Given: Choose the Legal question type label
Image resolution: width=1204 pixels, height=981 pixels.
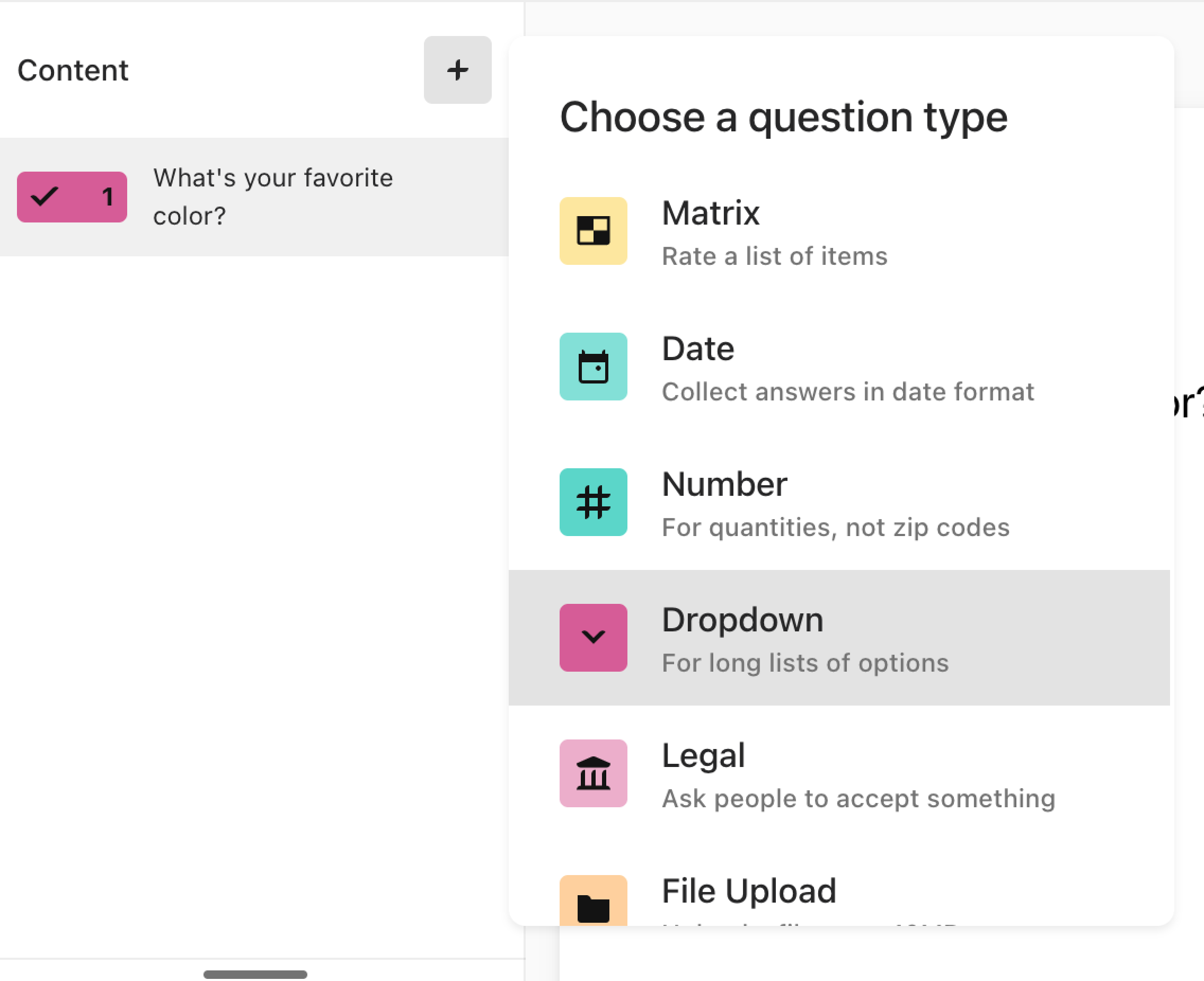Looking at the screenshot, I should click(x=703, y=755).
